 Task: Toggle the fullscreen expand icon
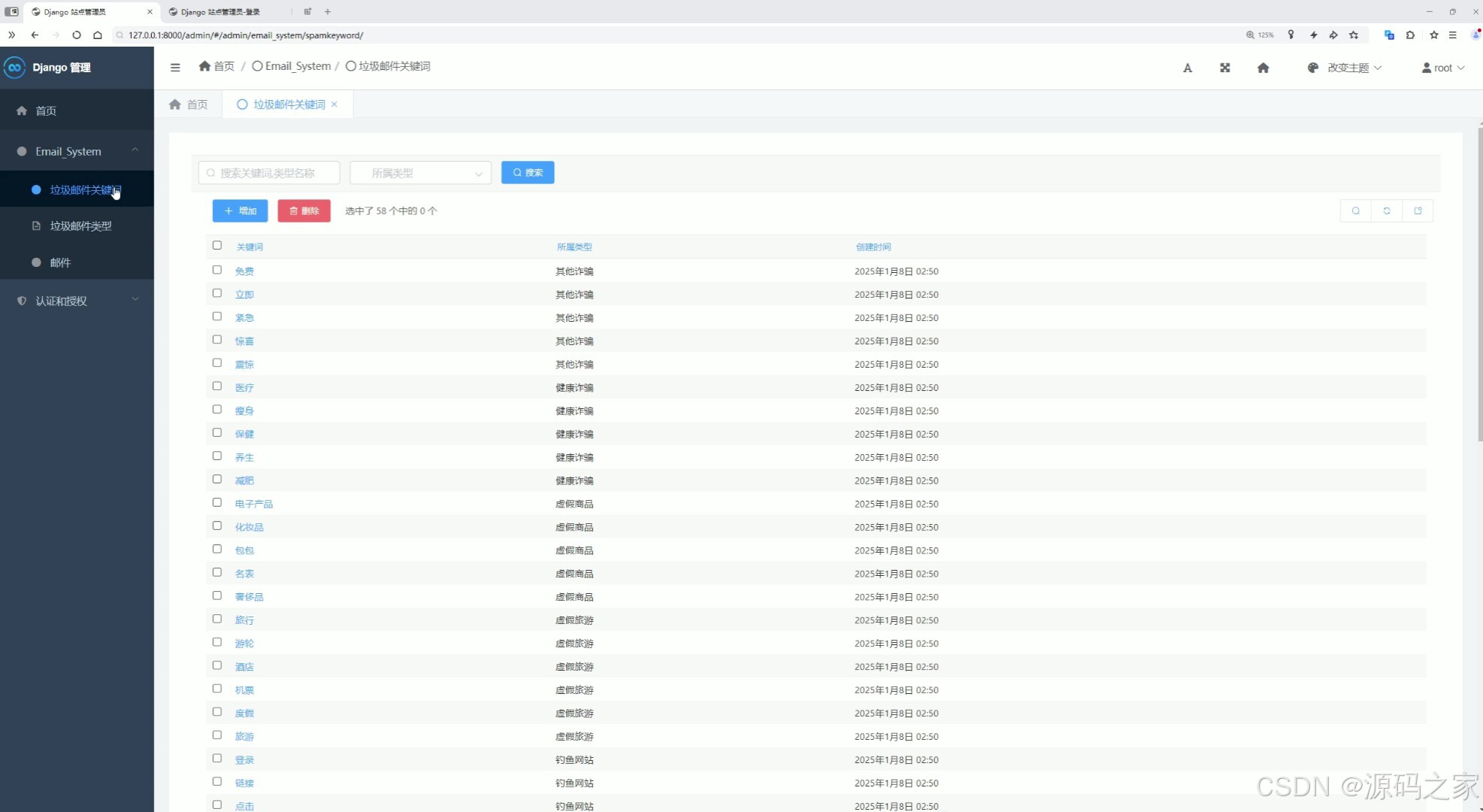[1225, 68]
